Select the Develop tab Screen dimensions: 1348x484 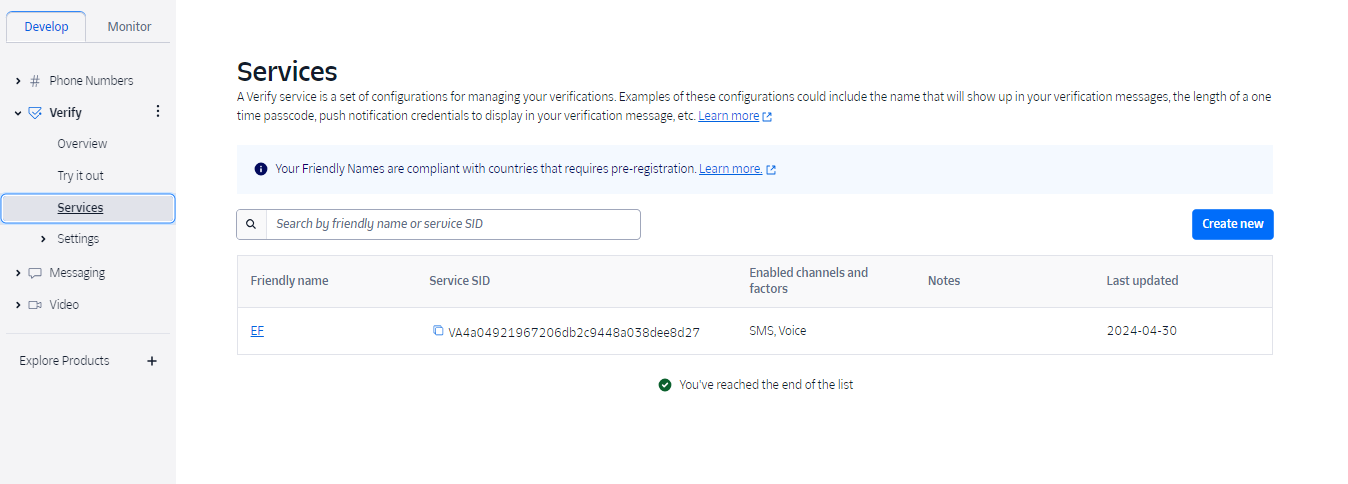46,27
